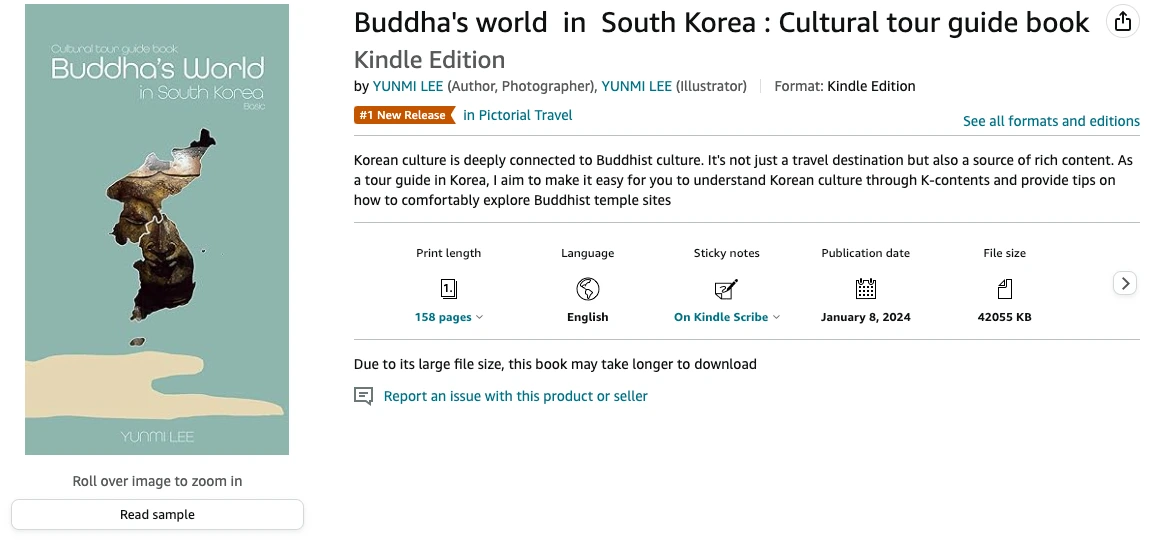Click the publication date calendar icon
The image size is (1151, 546).
point(866,289)
